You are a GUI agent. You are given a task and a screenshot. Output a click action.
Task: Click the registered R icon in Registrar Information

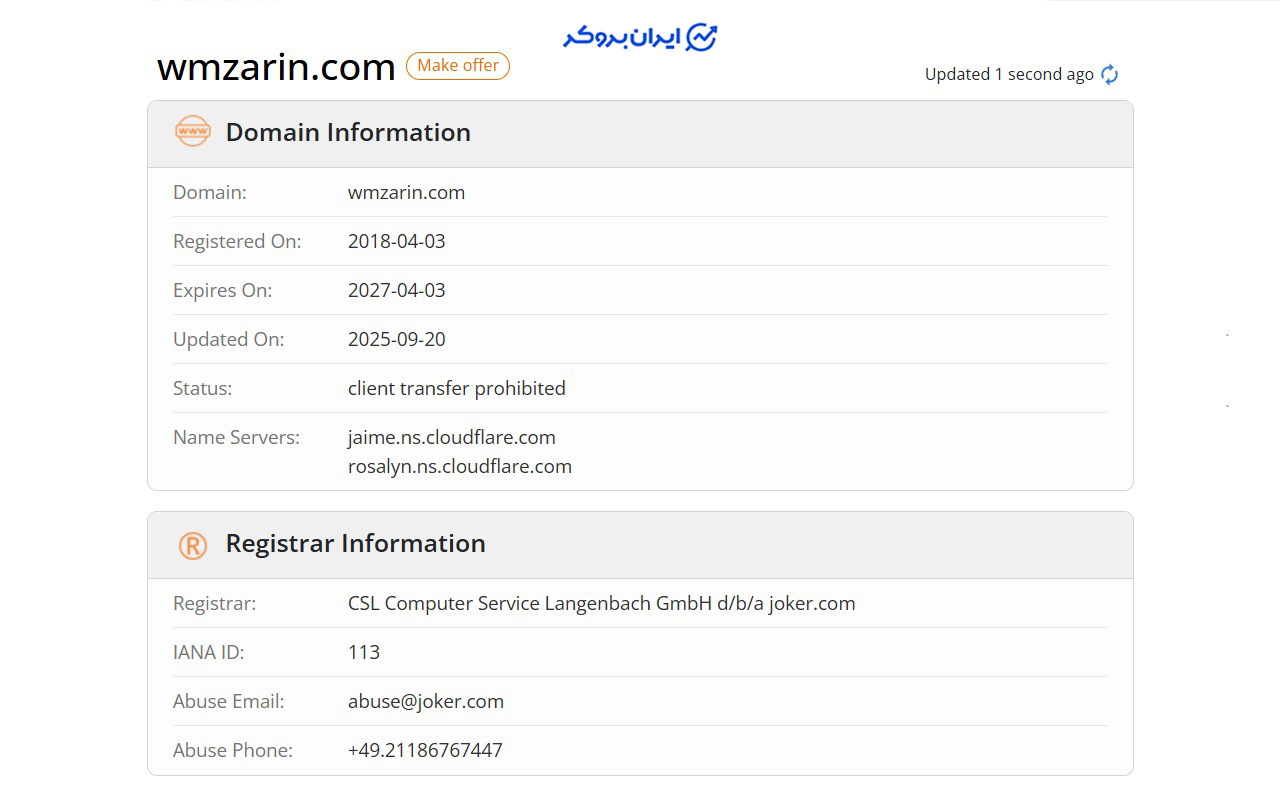193,545
